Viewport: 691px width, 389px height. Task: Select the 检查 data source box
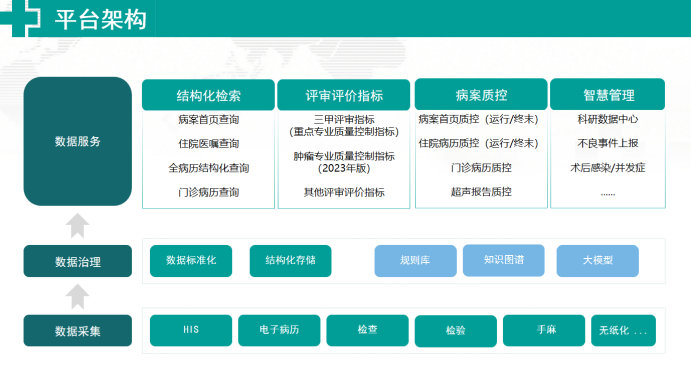pyautogui.click(x=368, y=330)
